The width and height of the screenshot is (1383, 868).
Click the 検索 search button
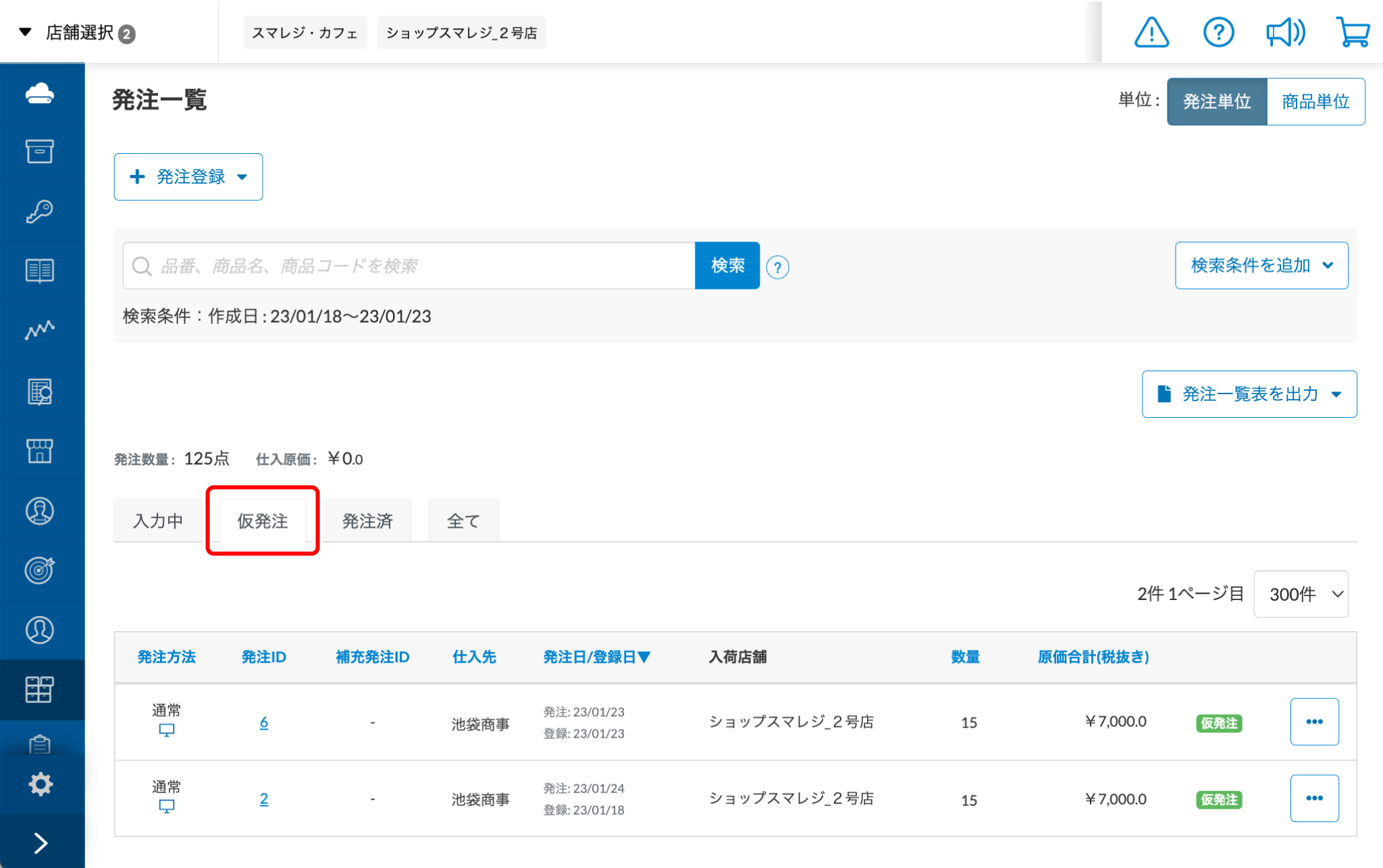[727, 266]
